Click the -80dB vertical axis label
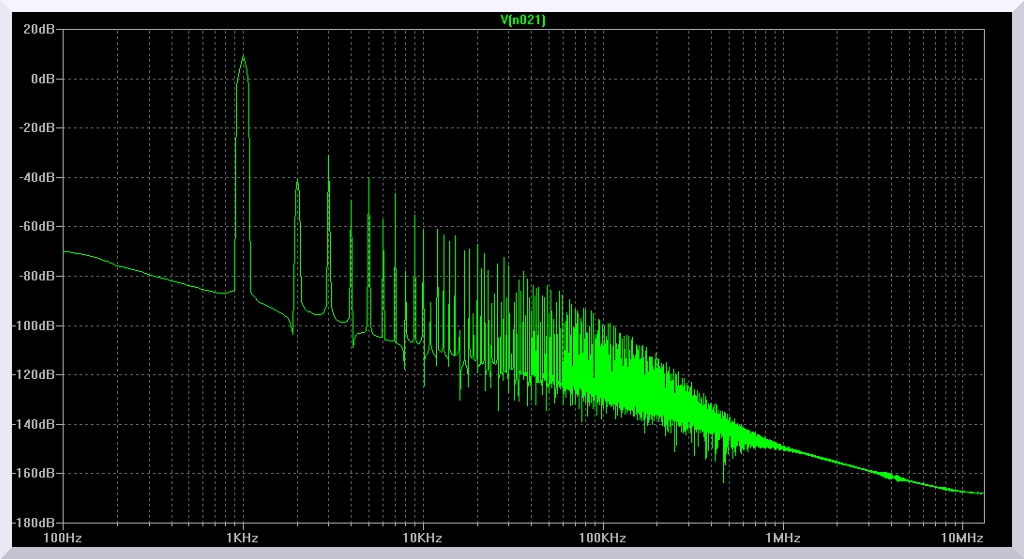This screenshot has width=1024, height=559. 37,276
